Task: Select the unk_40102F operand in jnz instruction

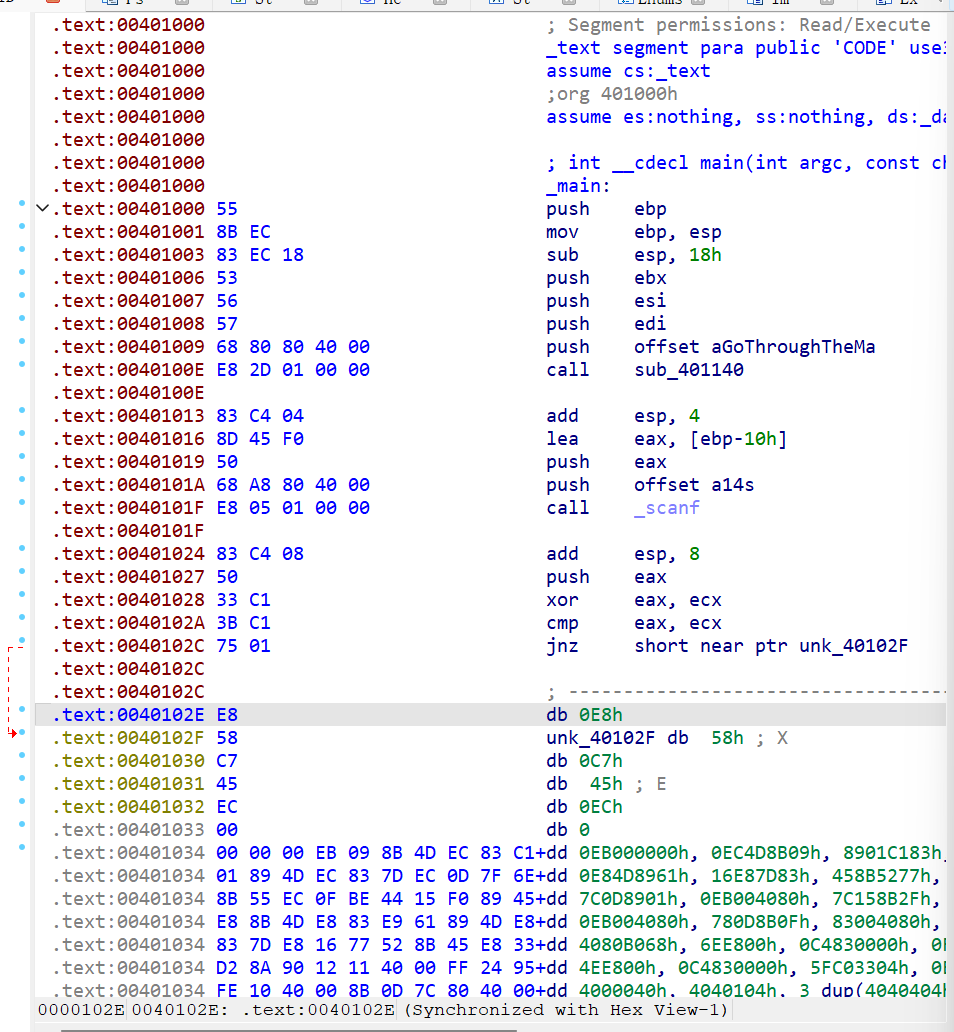Action: click(853, 646)
